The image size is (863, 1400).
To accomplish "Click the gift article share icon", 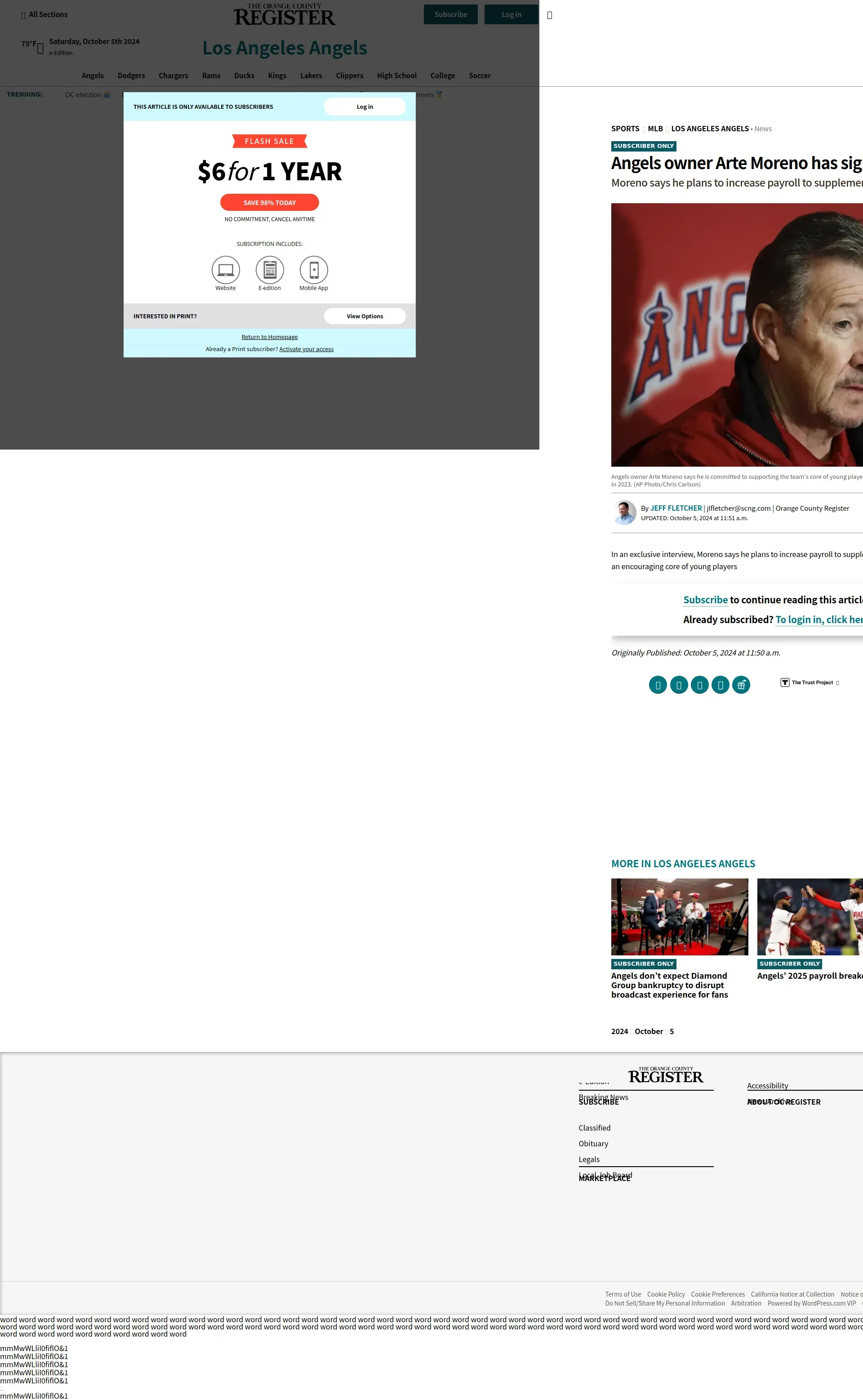I will point(741,685).
